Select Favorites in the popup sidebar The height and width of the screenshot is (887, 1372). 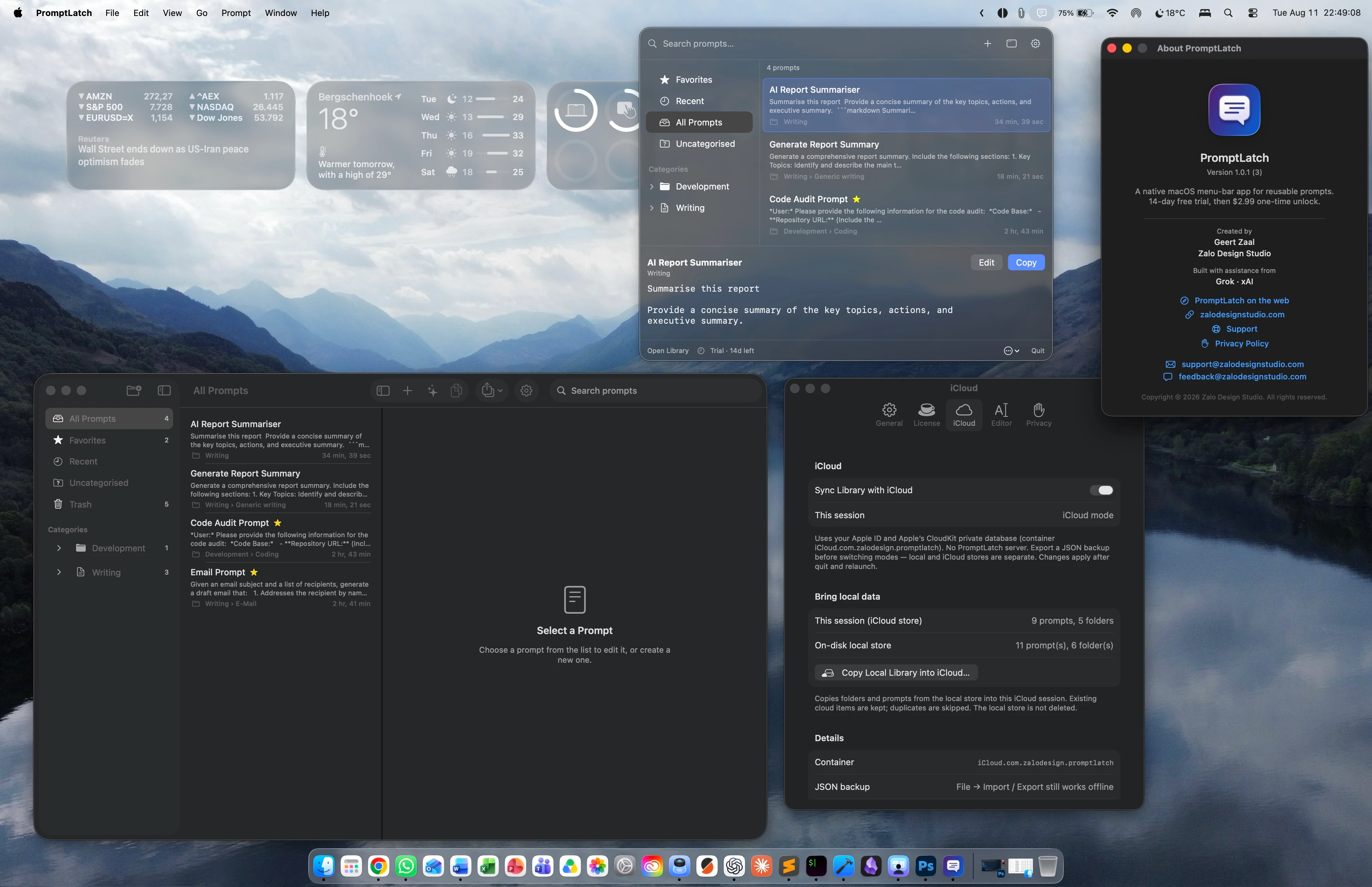point(699,79)
